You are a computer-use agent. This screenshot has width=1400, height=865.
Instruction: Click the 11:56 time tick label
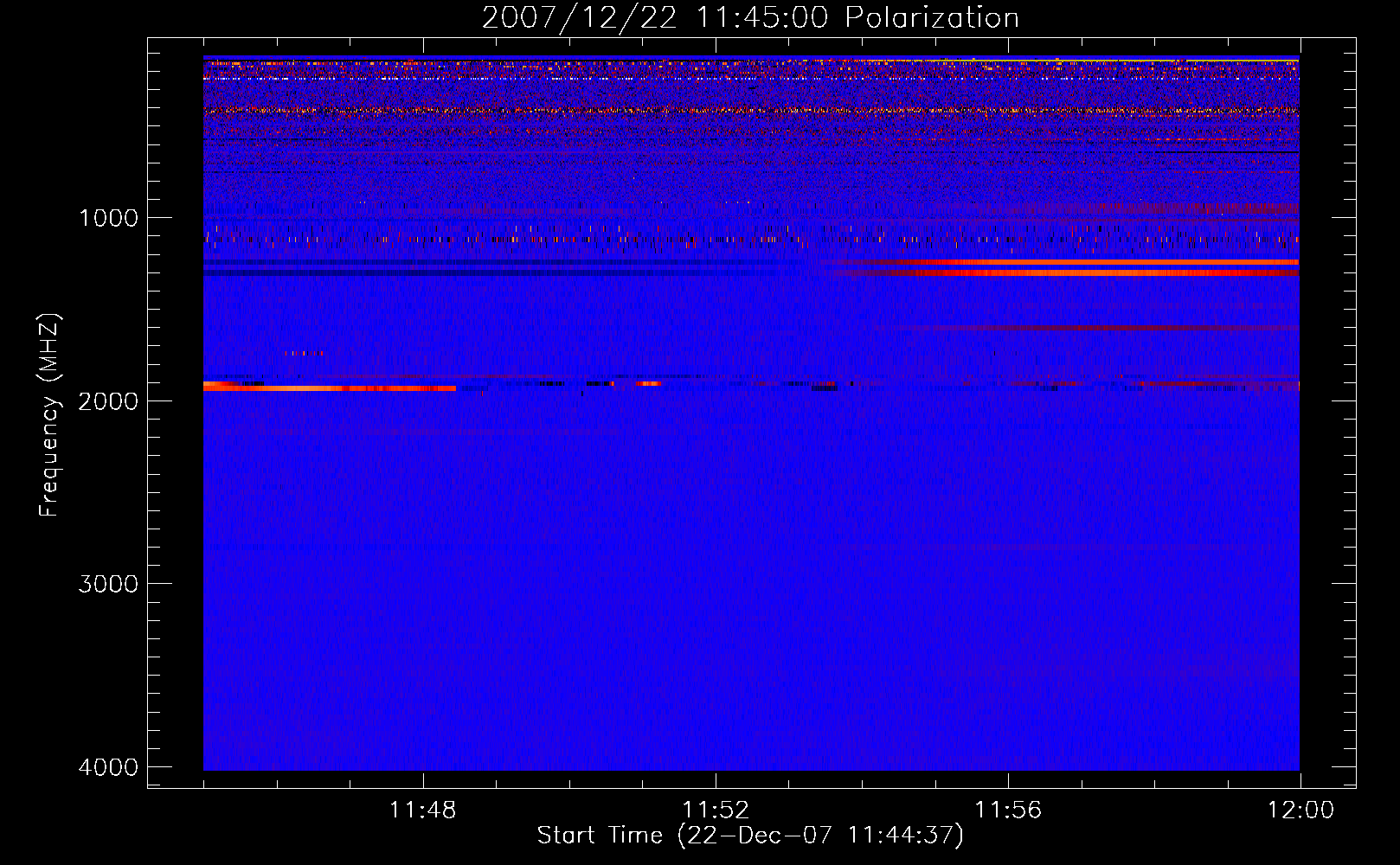1008,811
